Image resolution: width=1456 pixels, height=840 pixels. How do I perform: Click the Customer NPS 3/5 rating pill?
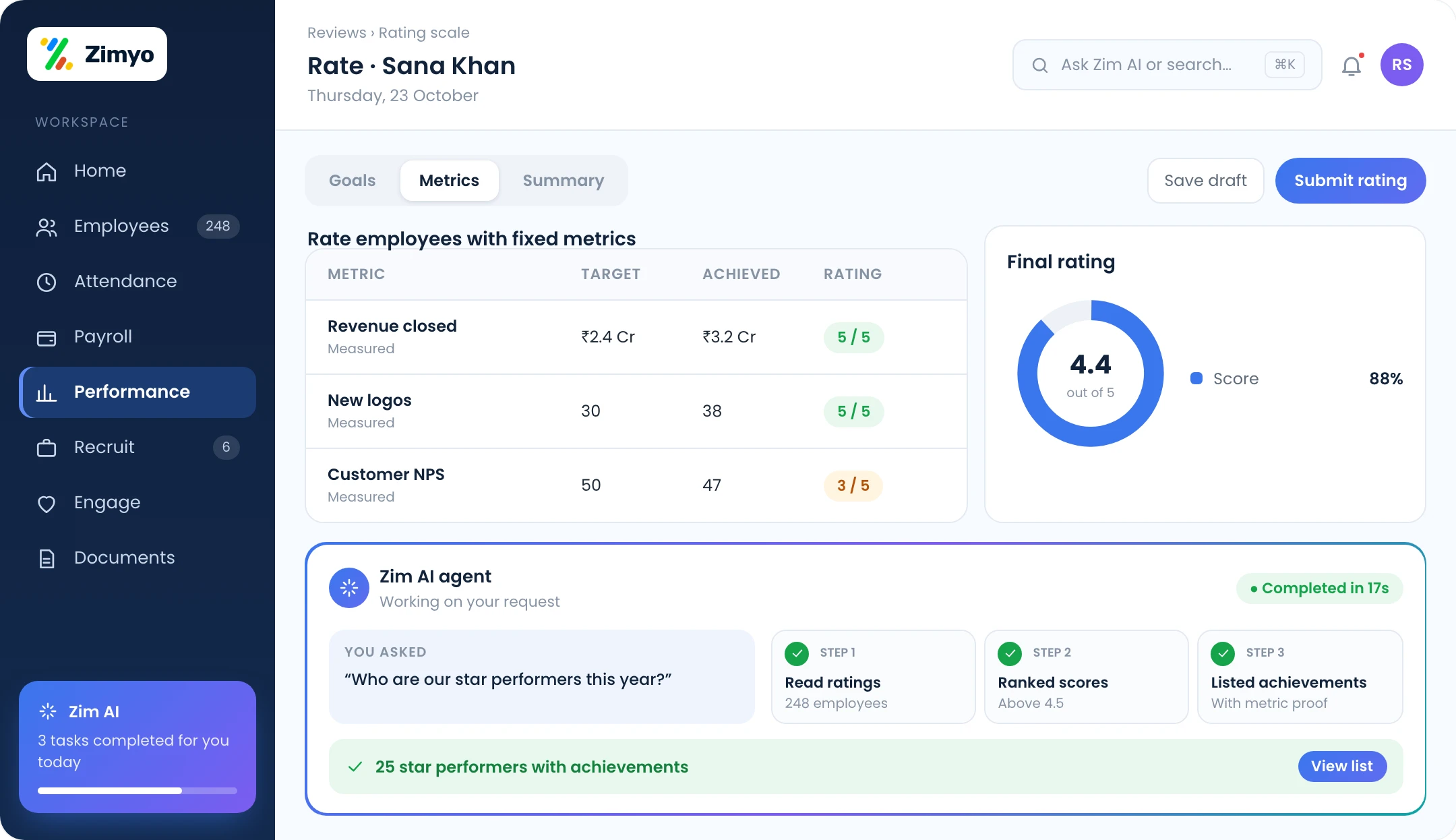pyautogui.click(x=853, y=485)
